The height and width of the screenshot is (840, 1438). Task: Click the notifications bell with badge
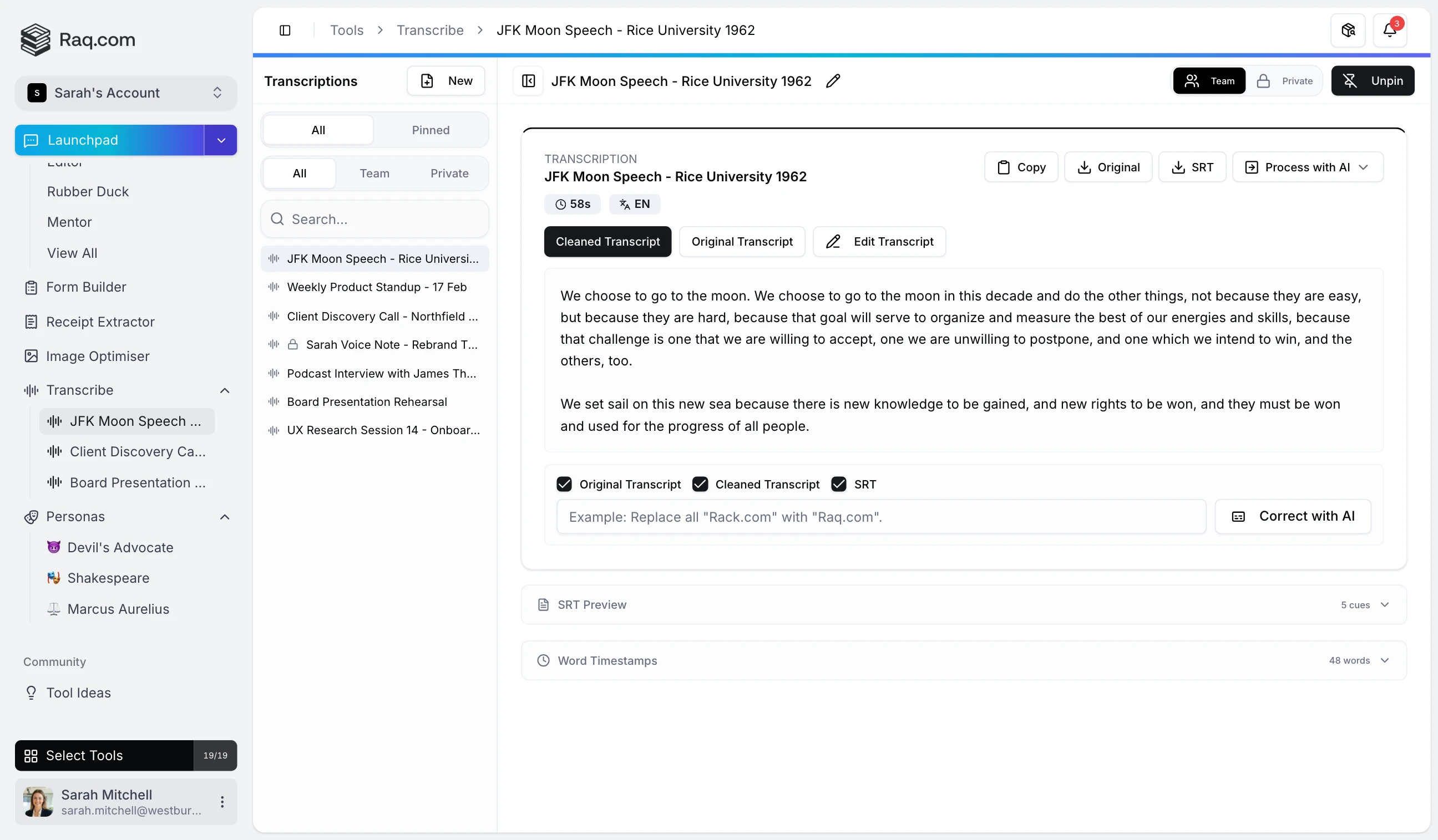coord(1391,29)
